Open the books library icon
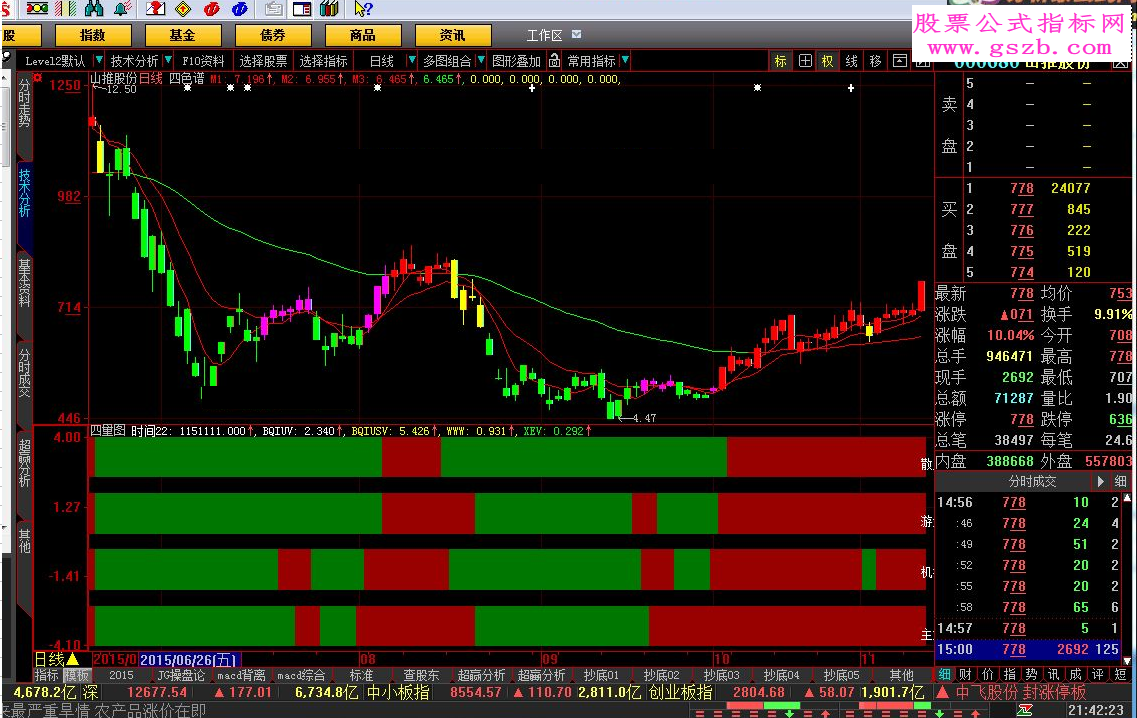This screenshot has height=718, width=1137. click(x=329, y=9)
